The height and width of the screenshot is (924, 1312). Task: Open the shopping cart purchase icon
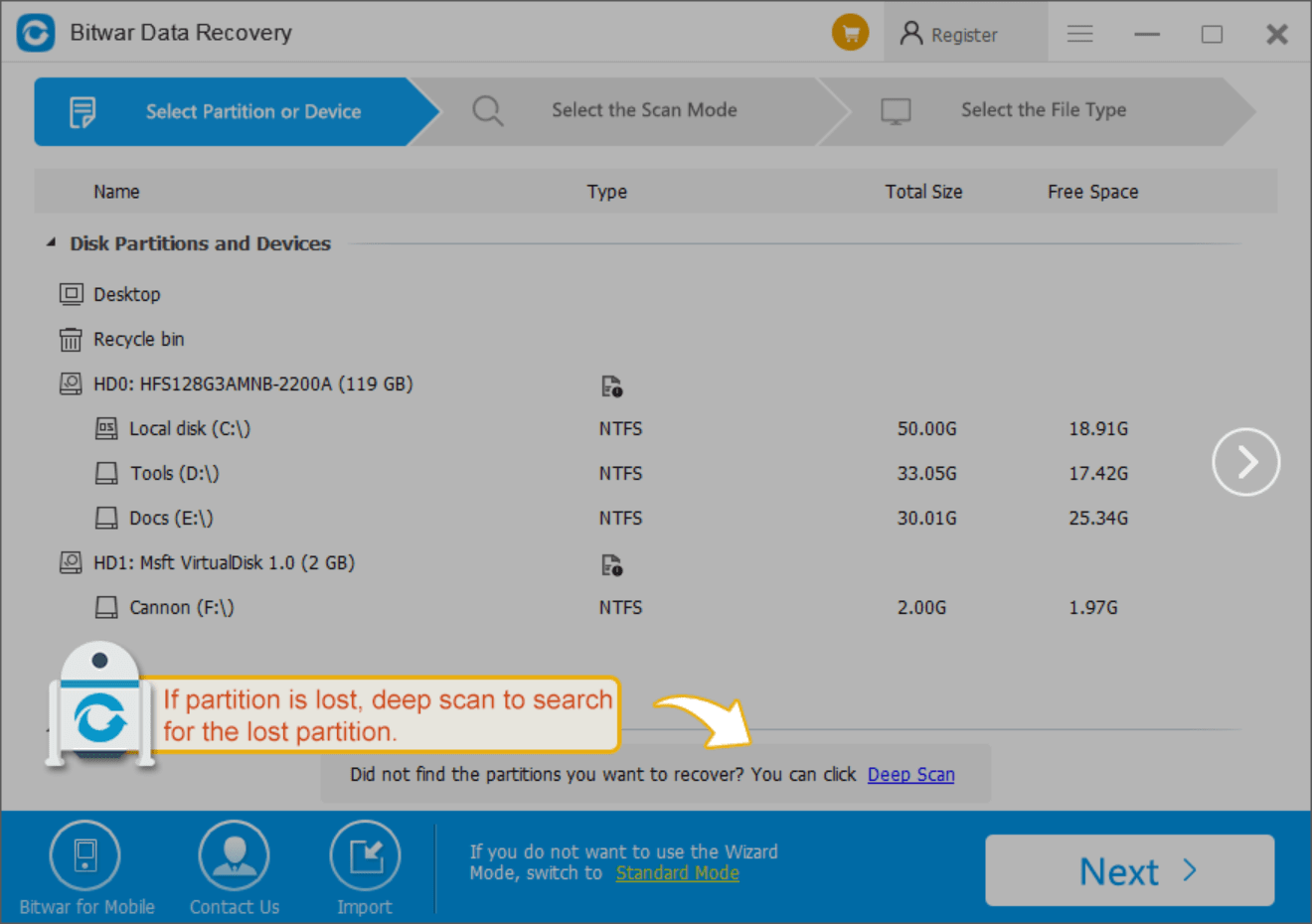[x=850, y=32]
